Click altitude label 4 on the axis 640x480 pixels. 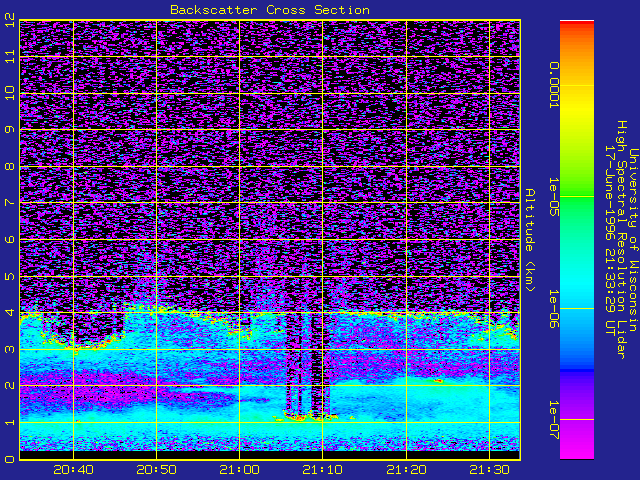pos(10,313)
